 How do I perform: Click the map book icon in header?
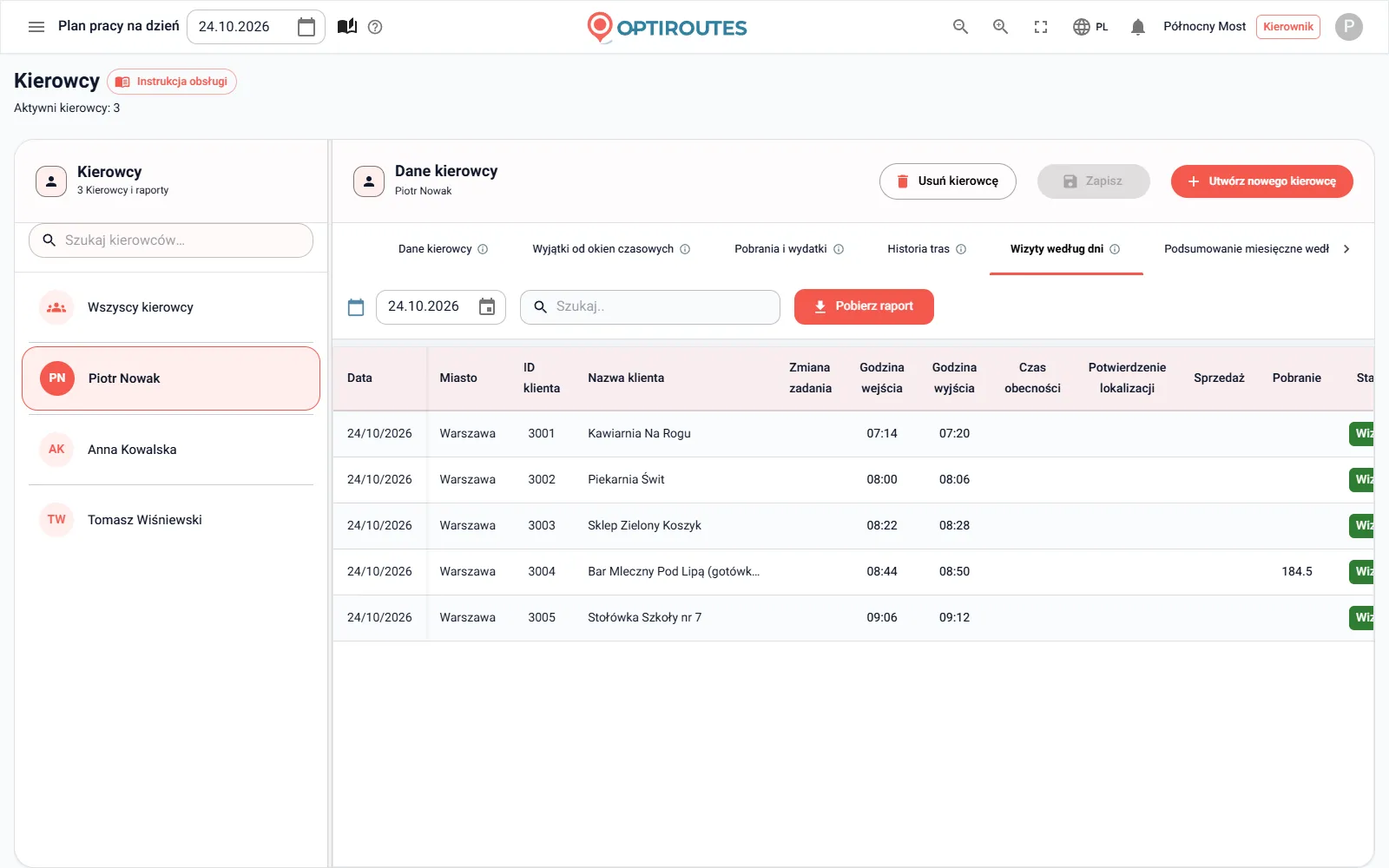(347, 27)
